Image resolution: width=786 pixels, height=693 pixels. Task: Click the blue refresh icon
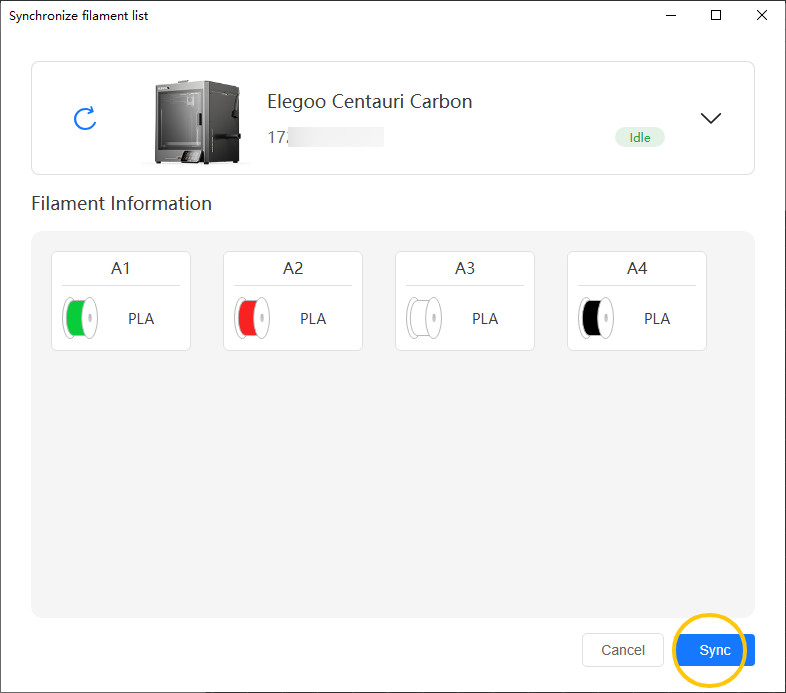(85, 118)
